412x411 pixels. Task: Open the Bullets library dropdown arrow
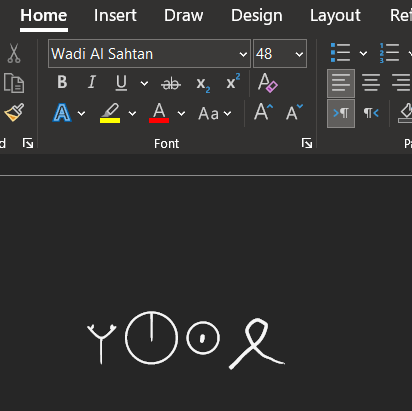(363, 53)
